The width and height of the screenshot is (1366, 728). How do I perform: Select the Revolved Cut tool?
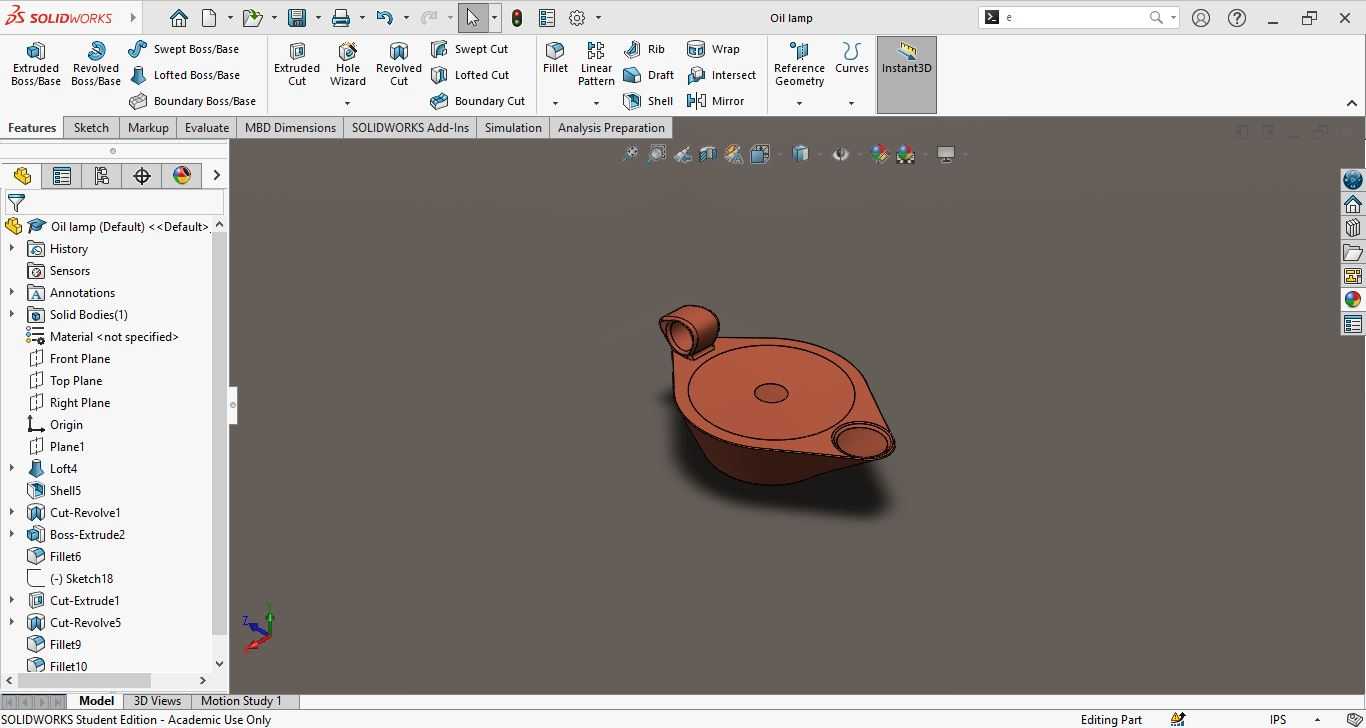(x=399, y=64)
